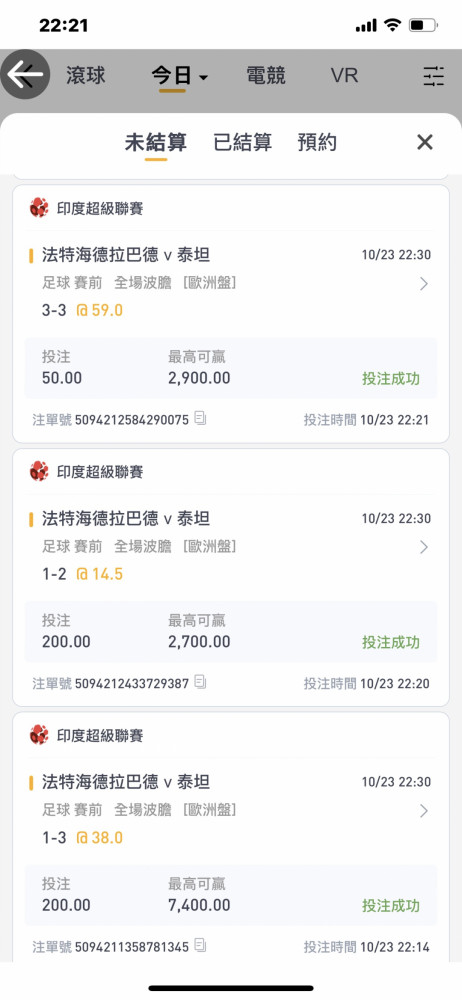
Task: Switch to the 預約 tab
Action: [317, 142]
